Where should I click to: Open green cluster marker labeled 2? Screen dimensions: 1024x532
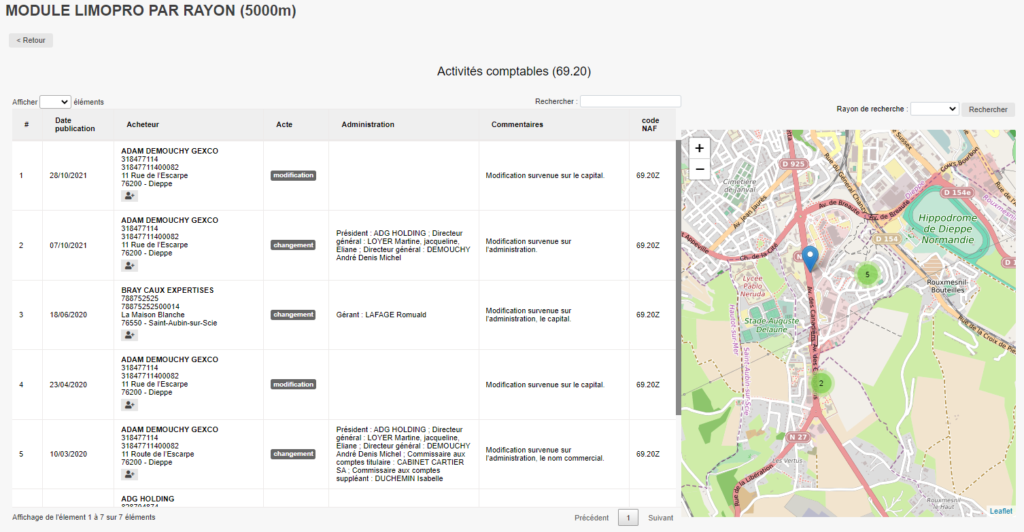(x=822, y=383)
